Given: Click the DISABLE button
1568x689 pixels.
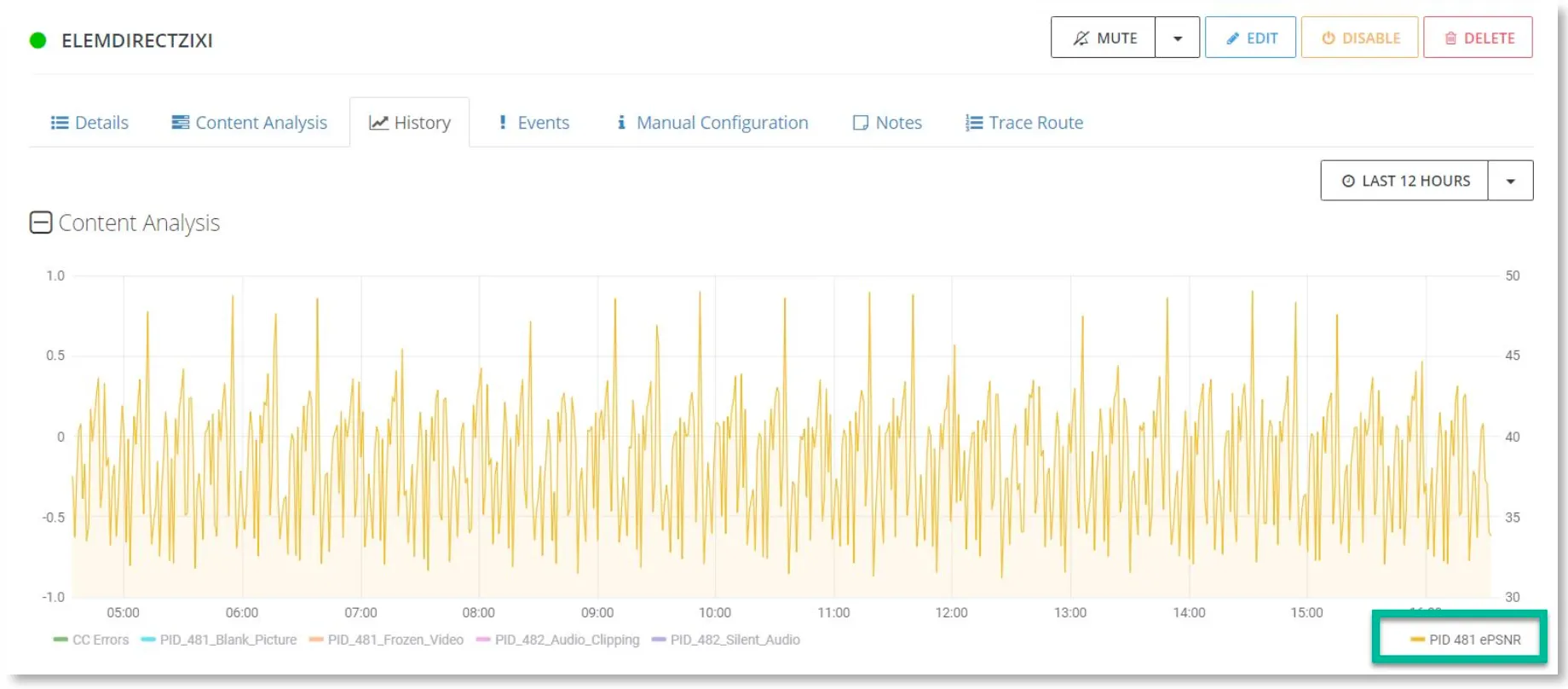Looking at the screenshot, I should point(1360,38).
